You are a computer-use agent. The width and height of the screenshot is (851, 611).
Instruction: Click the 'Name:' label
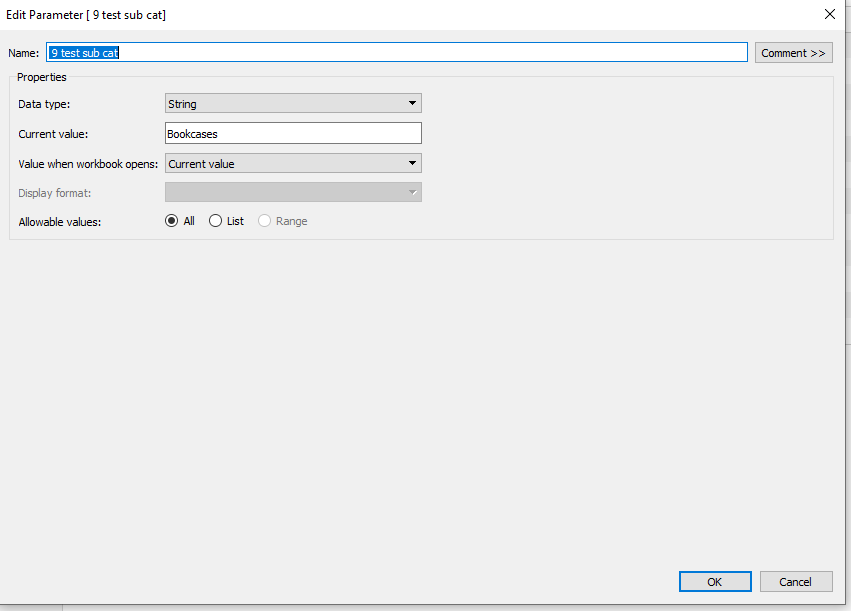coord(23,53)
